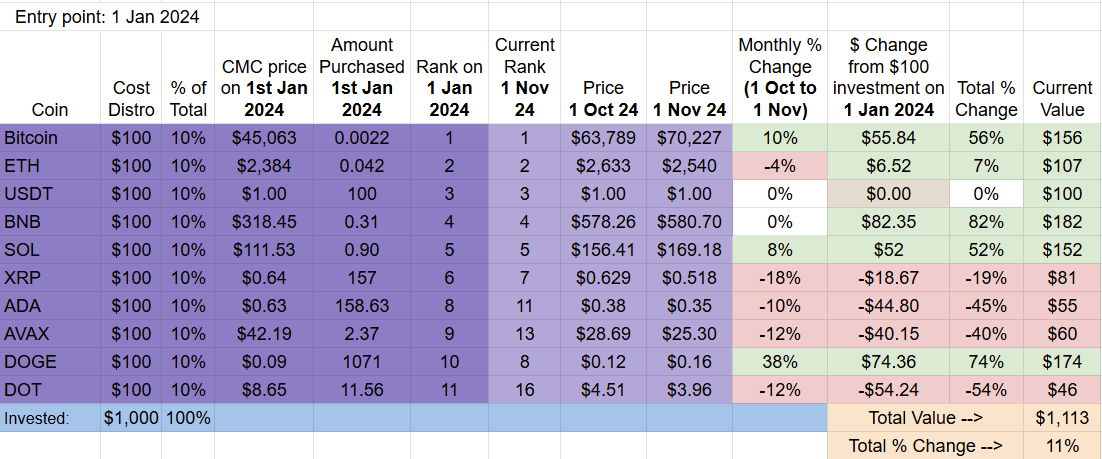Click XRP's -$18.67 dollar change cell

(x=888, y=278)
